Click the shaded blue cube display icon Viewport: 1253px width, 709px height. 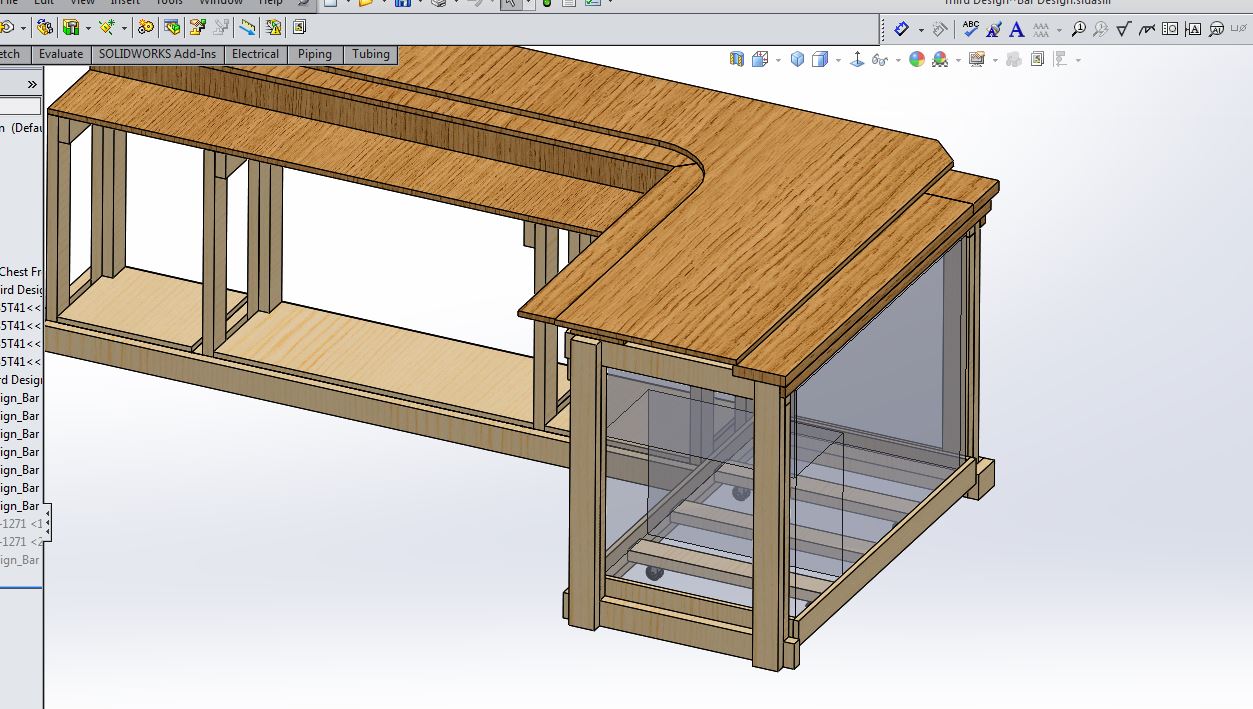[797, 59]
